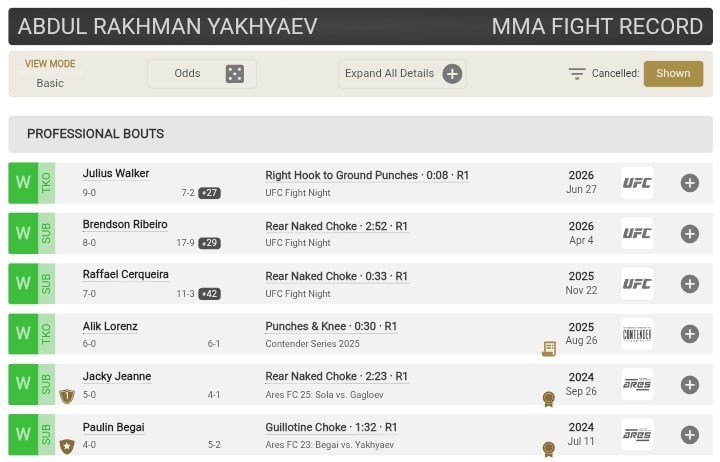Click the contract scroll icon on Alik Lorenz row
This screenshot has height=462, width=720.
click(549, 349)
